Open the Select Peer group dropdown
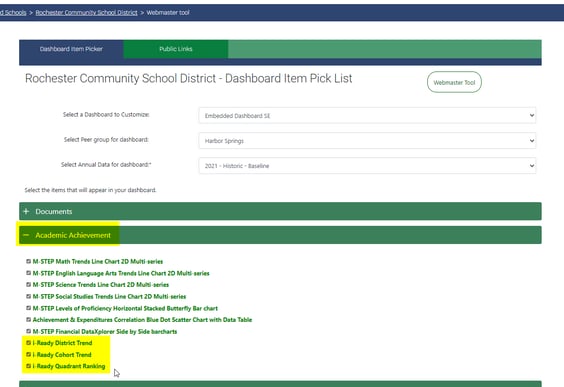Screen dimensions: 564x387 point(367,141)
